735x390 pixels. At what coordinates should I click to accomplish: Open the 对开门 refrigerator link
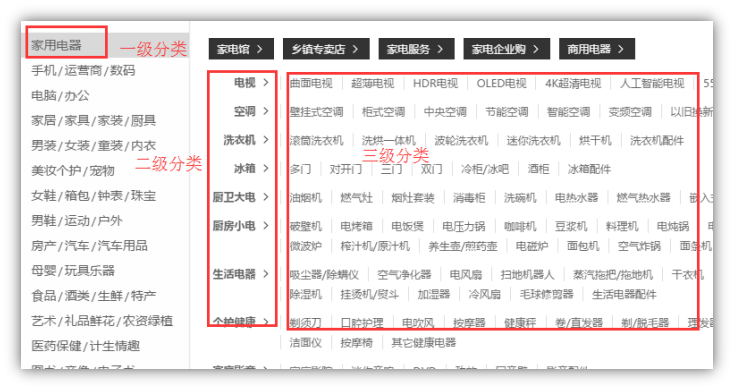point(345,169)
